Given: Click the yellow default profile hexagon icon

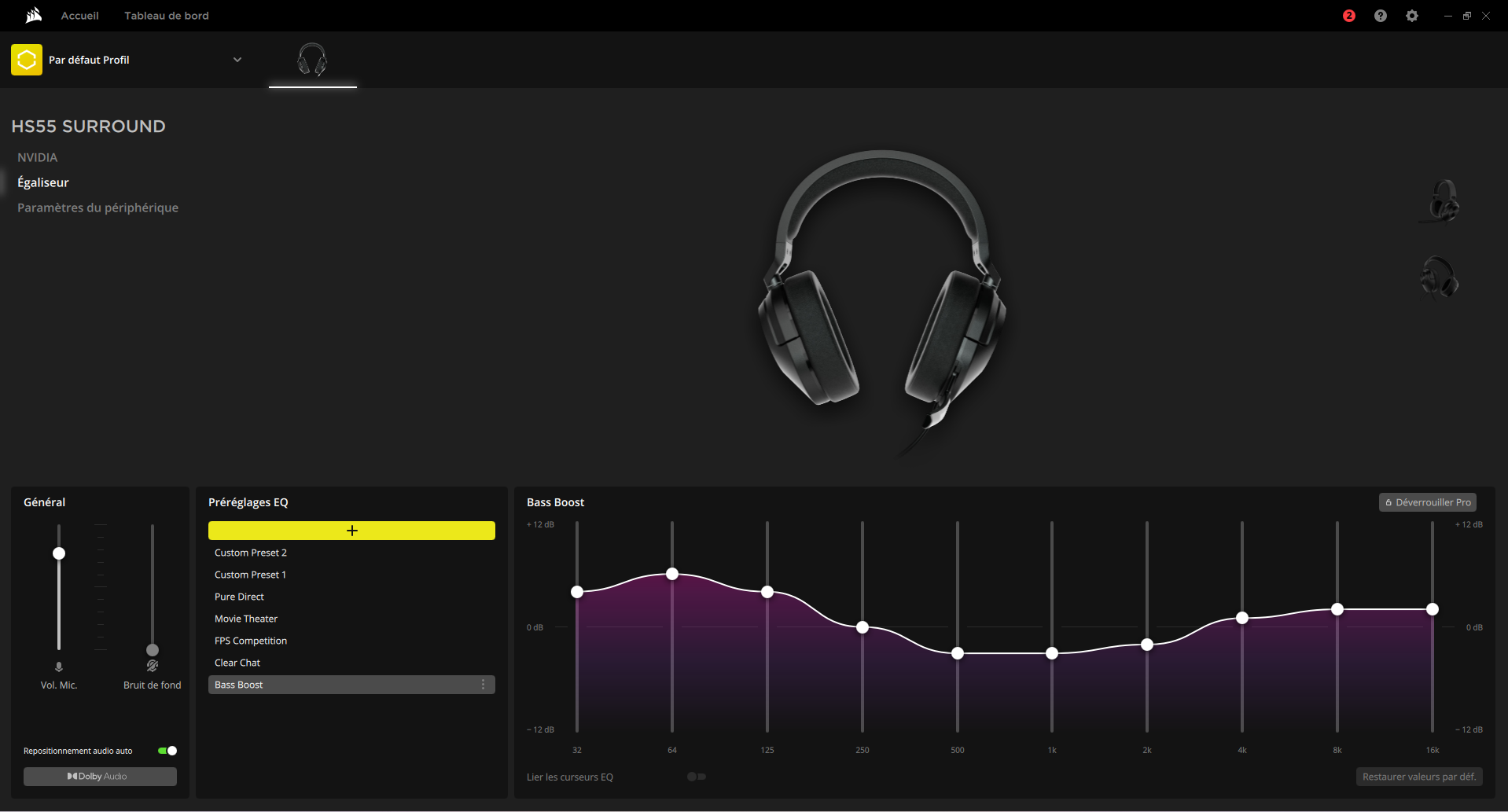Looking at the screenshot, I should 27,60.
